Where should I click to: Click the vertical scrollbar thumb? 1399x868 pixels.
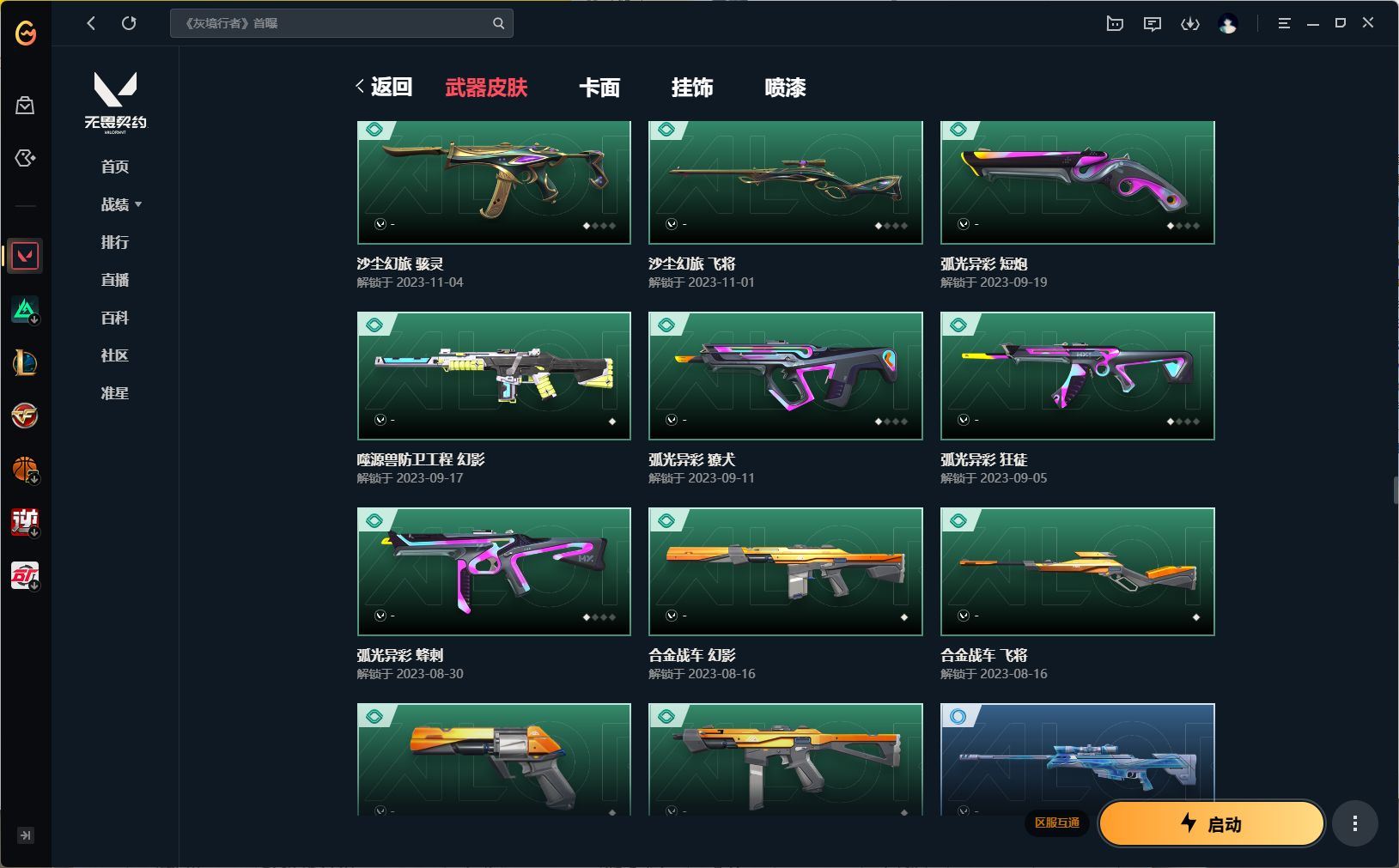pyautogui.click(x=1396, y=489)
